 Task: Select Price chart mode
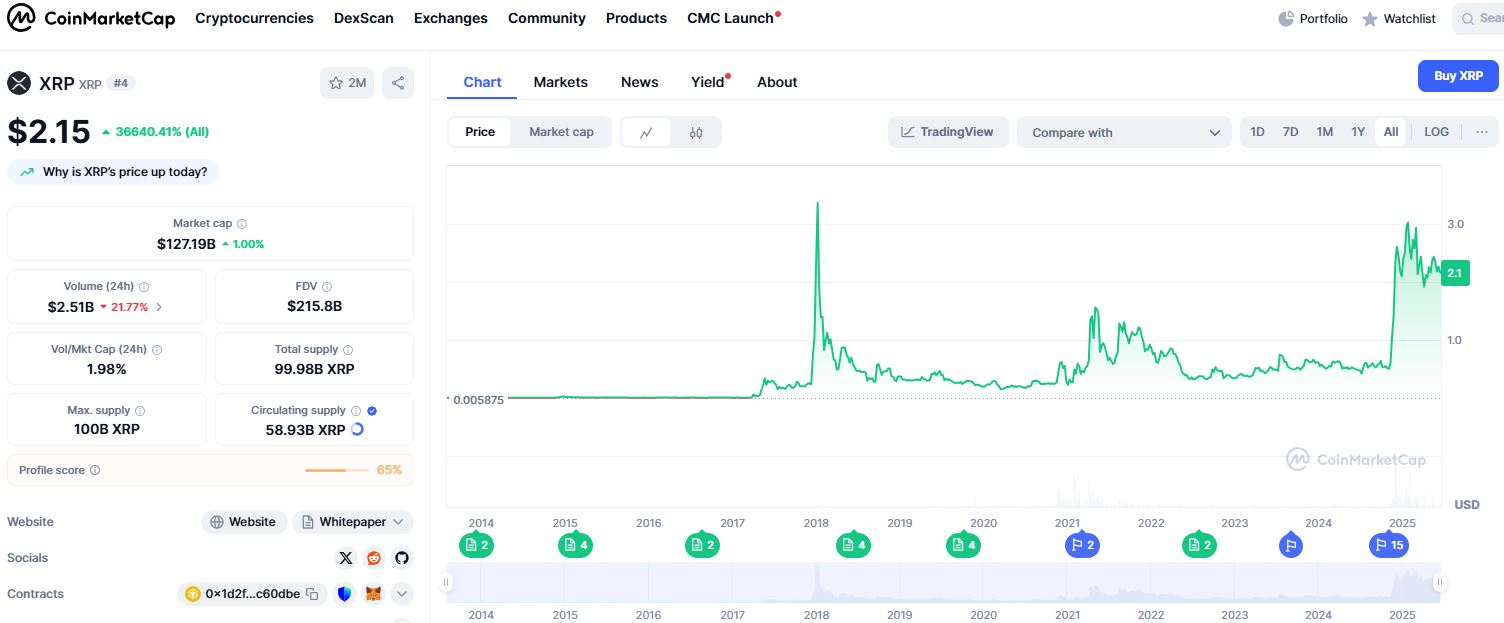coord(480,132)
